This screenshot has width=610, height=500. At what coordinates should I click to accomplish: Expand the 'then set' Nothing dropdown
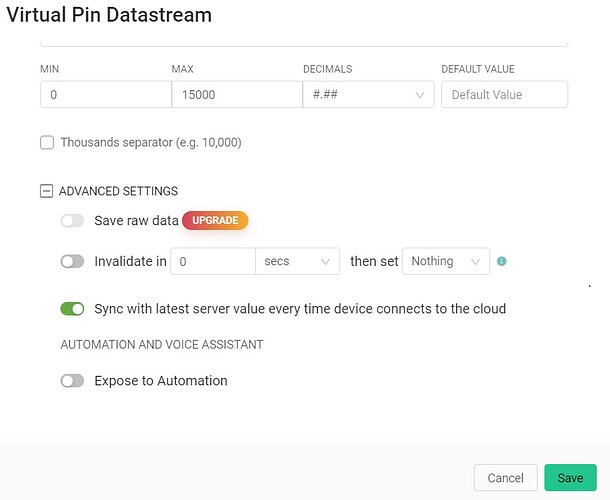pyautogui.click(x=445, y=261)
